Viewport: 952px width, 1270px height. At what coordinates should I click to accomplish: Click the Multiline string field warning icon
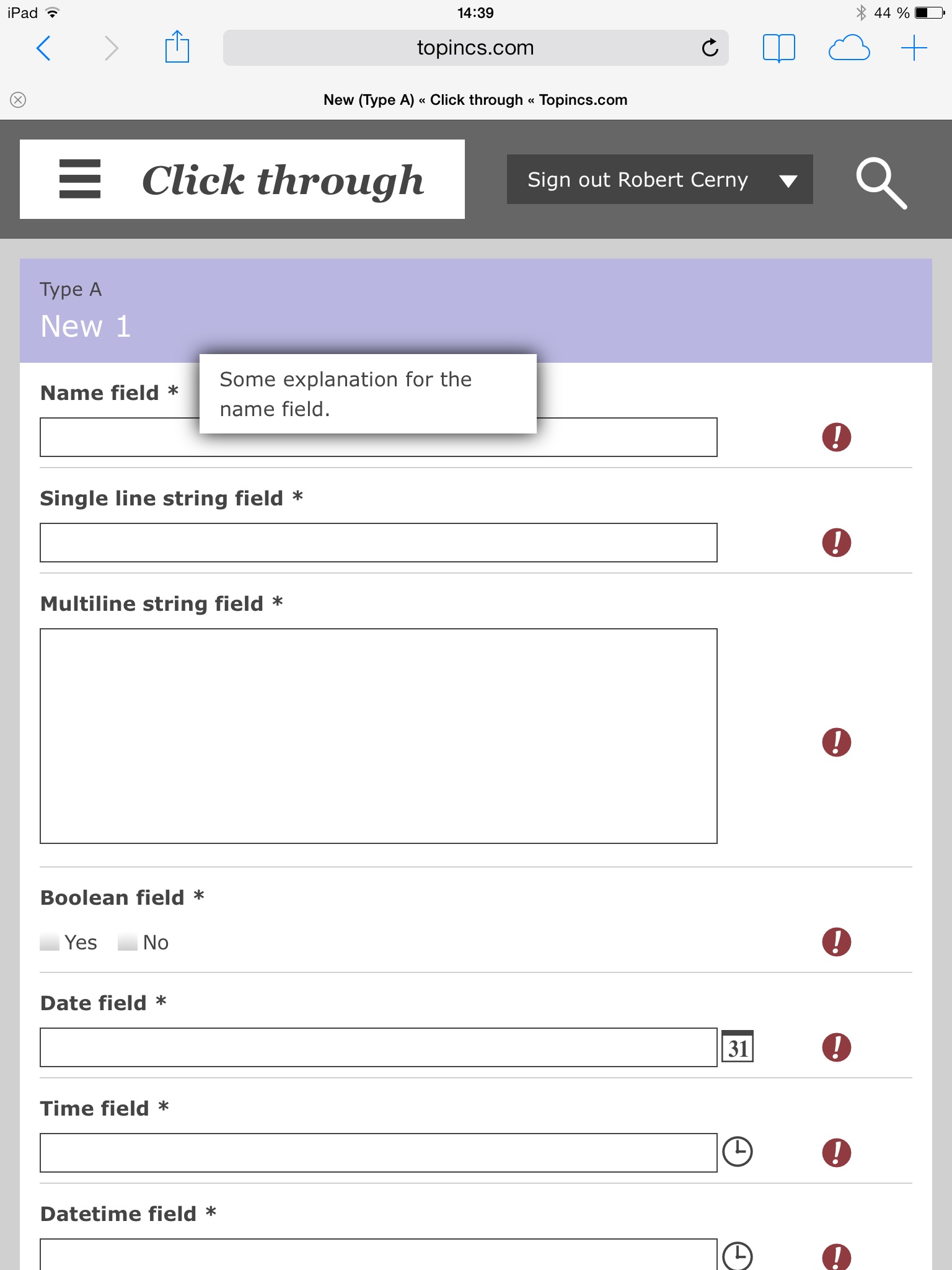[836, 742]
